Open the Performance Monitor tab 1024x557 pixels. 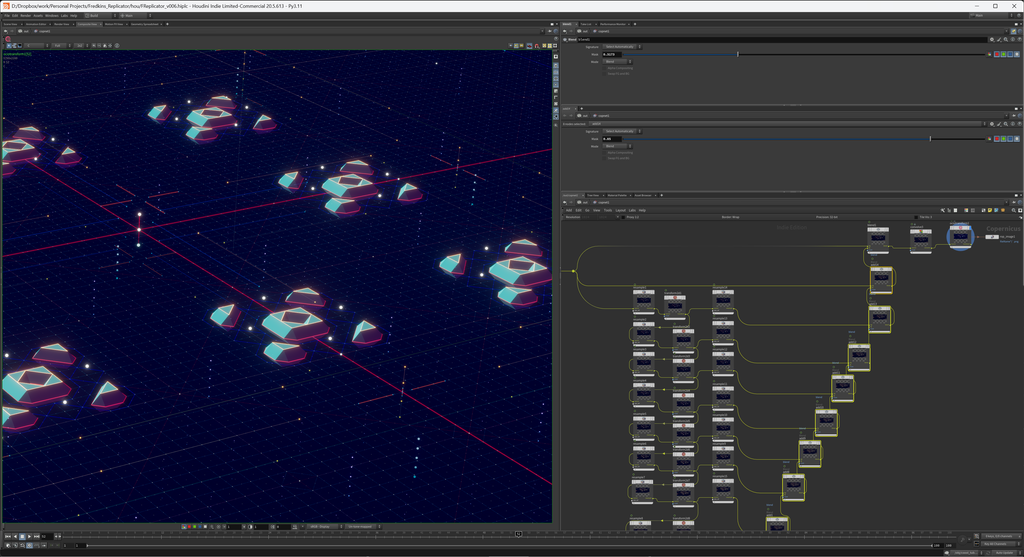click(613, 24)
